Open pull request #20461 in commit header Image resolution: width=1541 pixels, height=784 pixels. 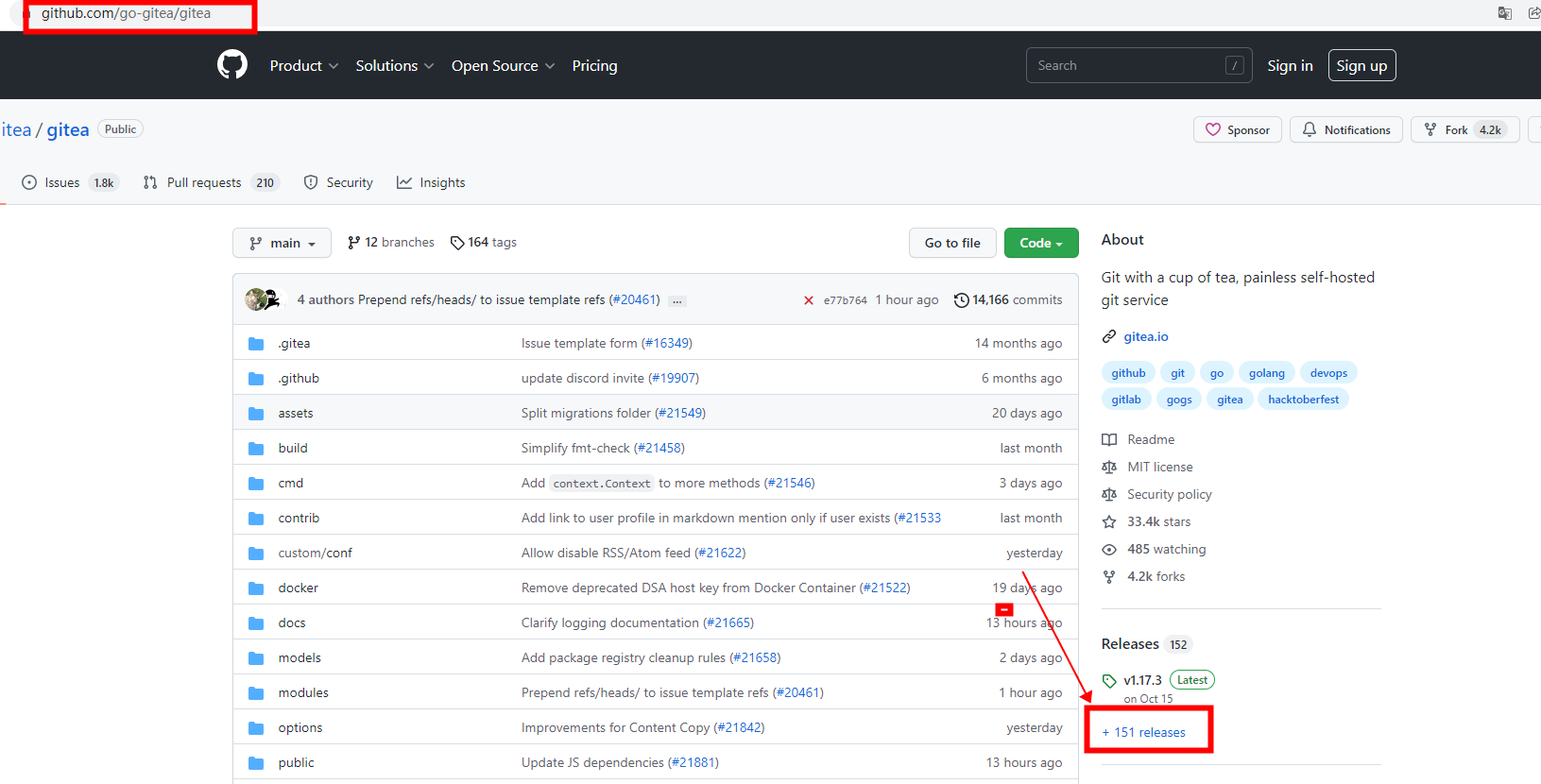click(634, 300)
